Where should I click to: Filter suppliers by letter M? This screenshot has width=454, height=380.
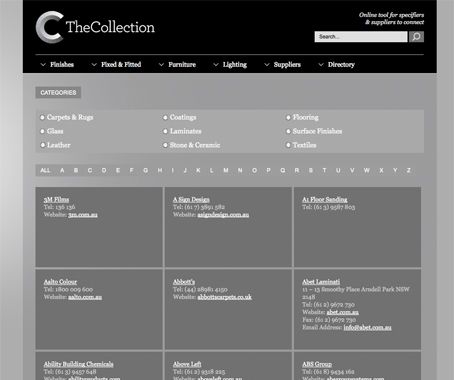pos(226,170)
